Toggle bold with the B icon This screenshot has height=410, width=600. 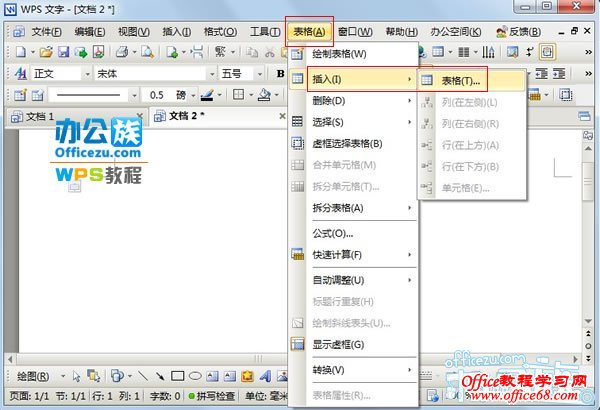tap(280, 74)
